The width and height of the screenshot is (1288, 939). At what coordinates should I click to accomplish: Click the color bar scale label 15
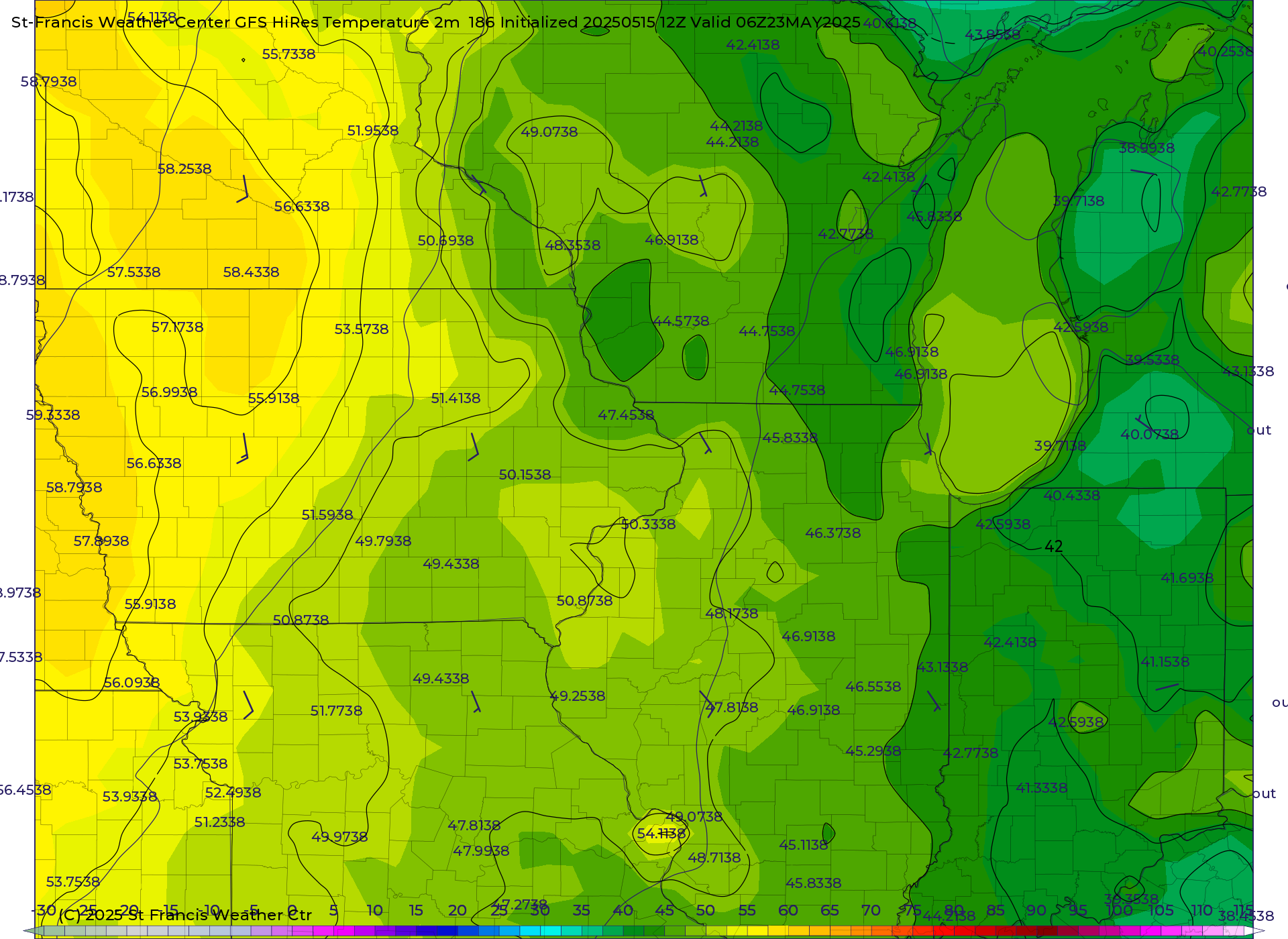pos(416,910)
